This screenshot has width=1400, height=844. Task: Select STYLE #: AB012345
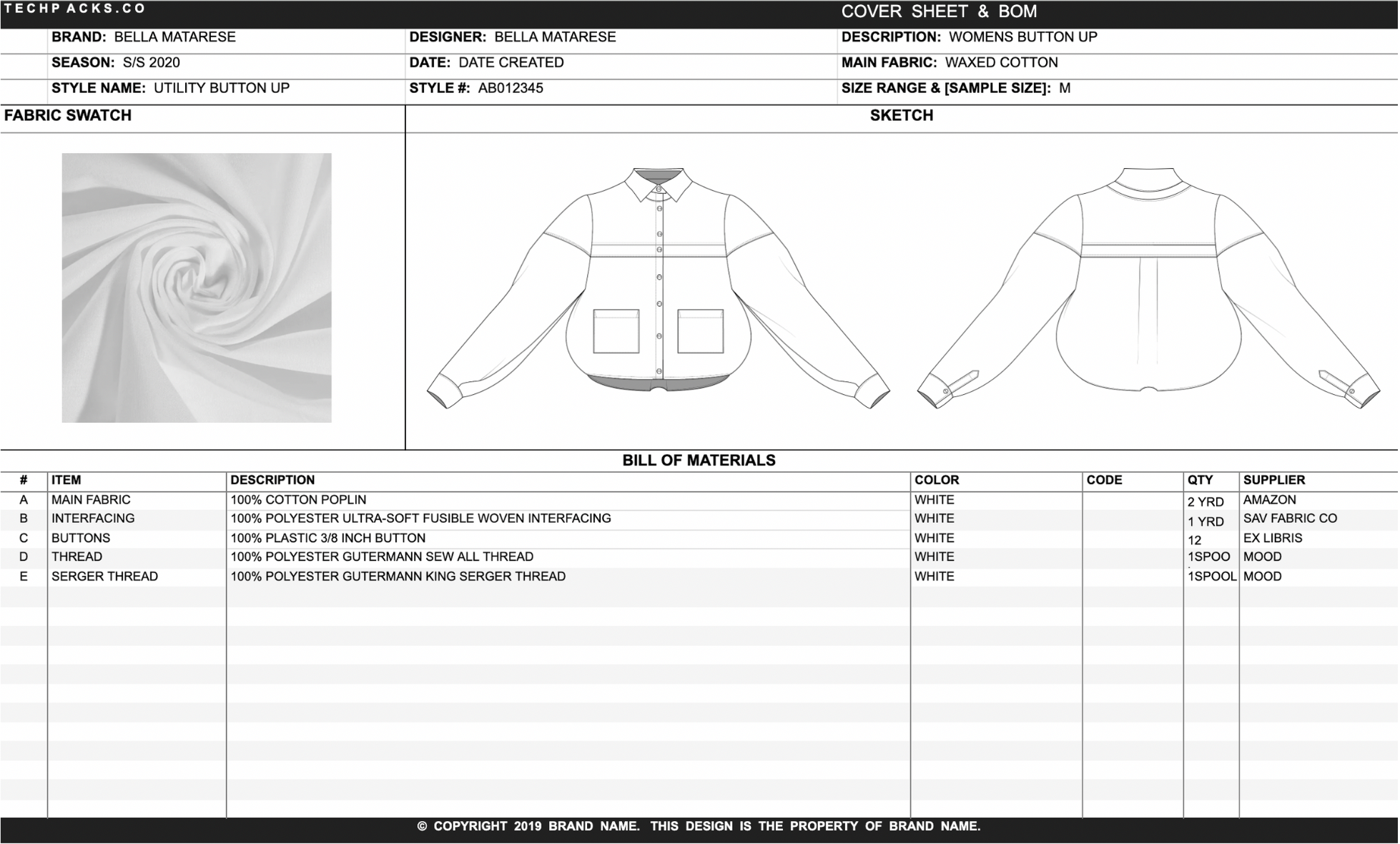[x=476, y=89]
